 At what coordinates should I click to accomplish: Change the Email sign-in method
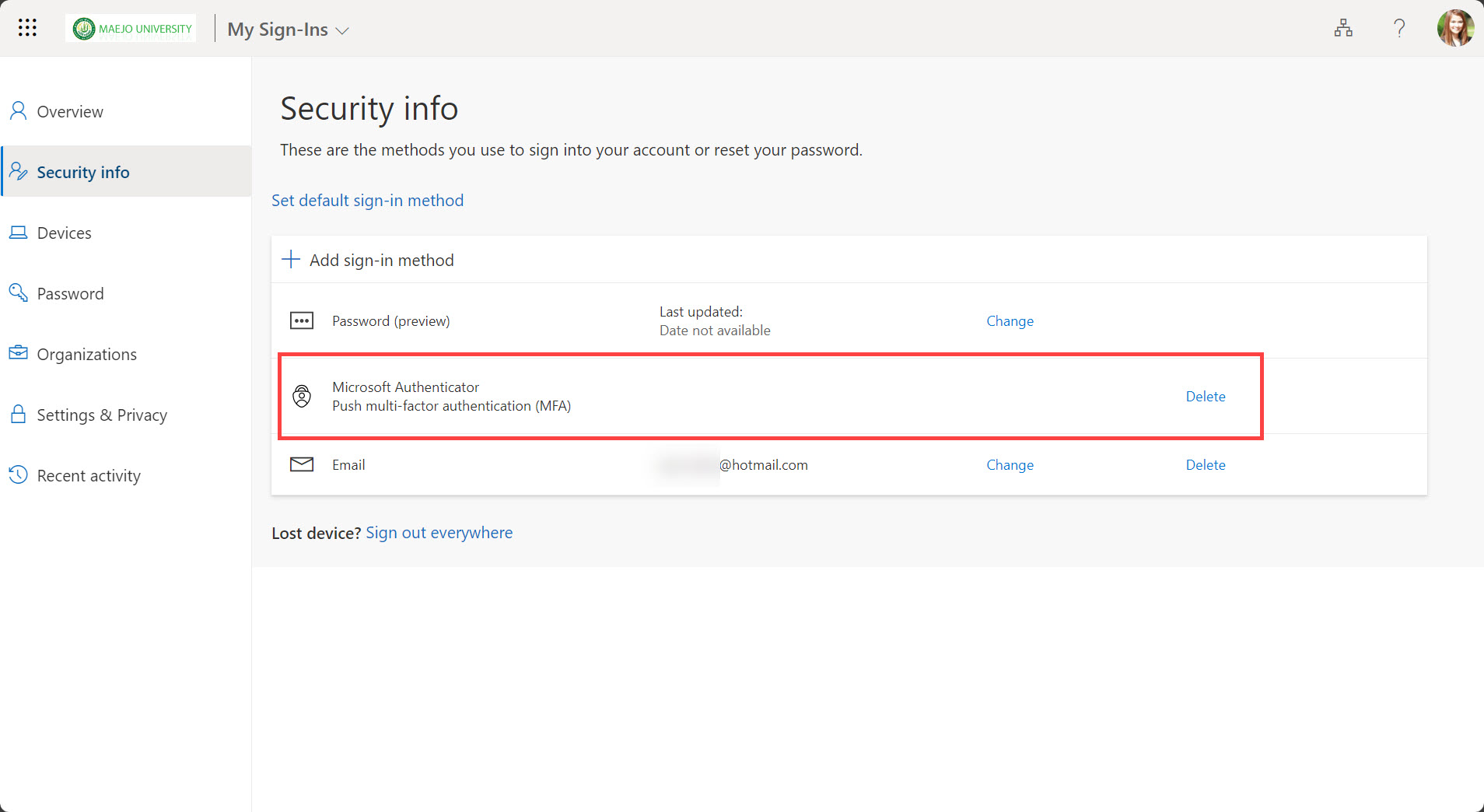click(1010, 465)
